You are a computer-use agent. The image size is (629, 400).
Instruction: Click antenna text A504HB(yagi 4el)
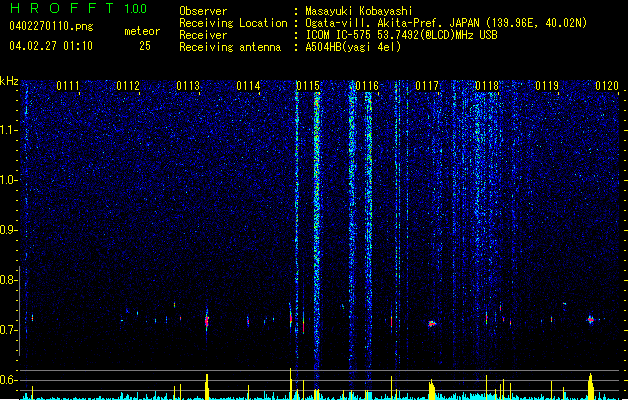point(353,47)
